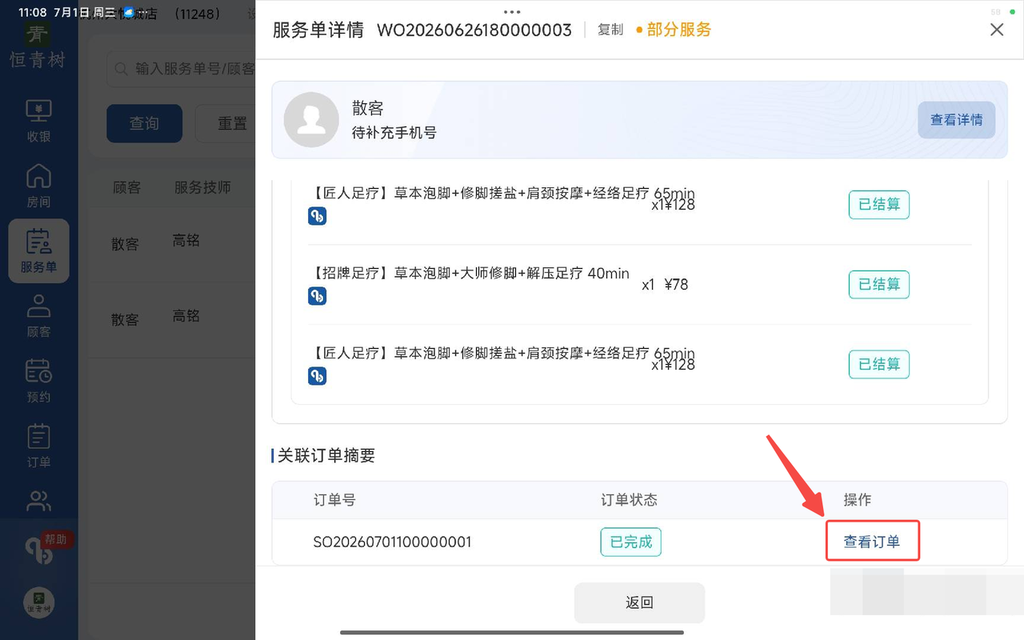This screenshot has width=1024, height=640.
Task: Click the 订单号 column header
Action: click(334, 500)
